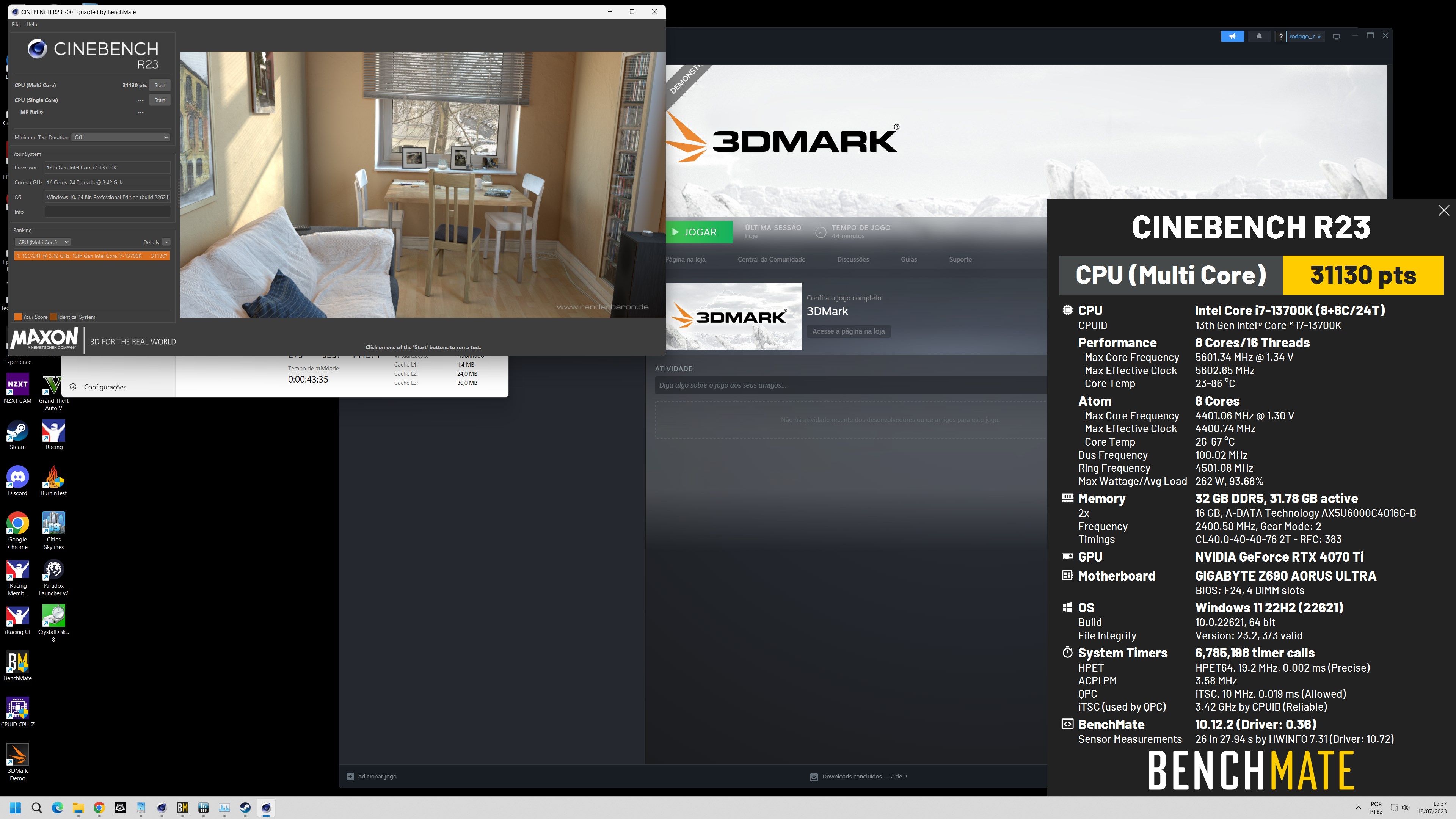This screenshot has width=1456, height=819.
Task: Show hidden system tray icons chevron
Action: 1358,808
